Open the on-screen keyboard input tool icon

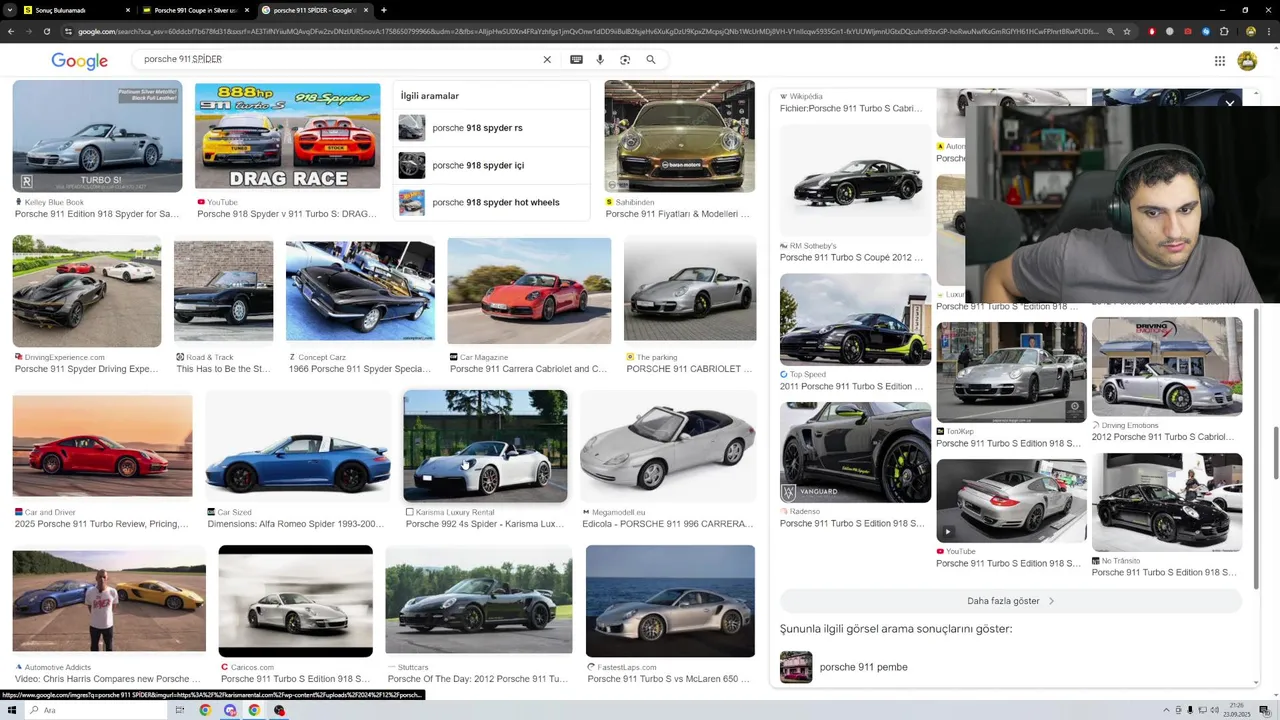point(576,60)
